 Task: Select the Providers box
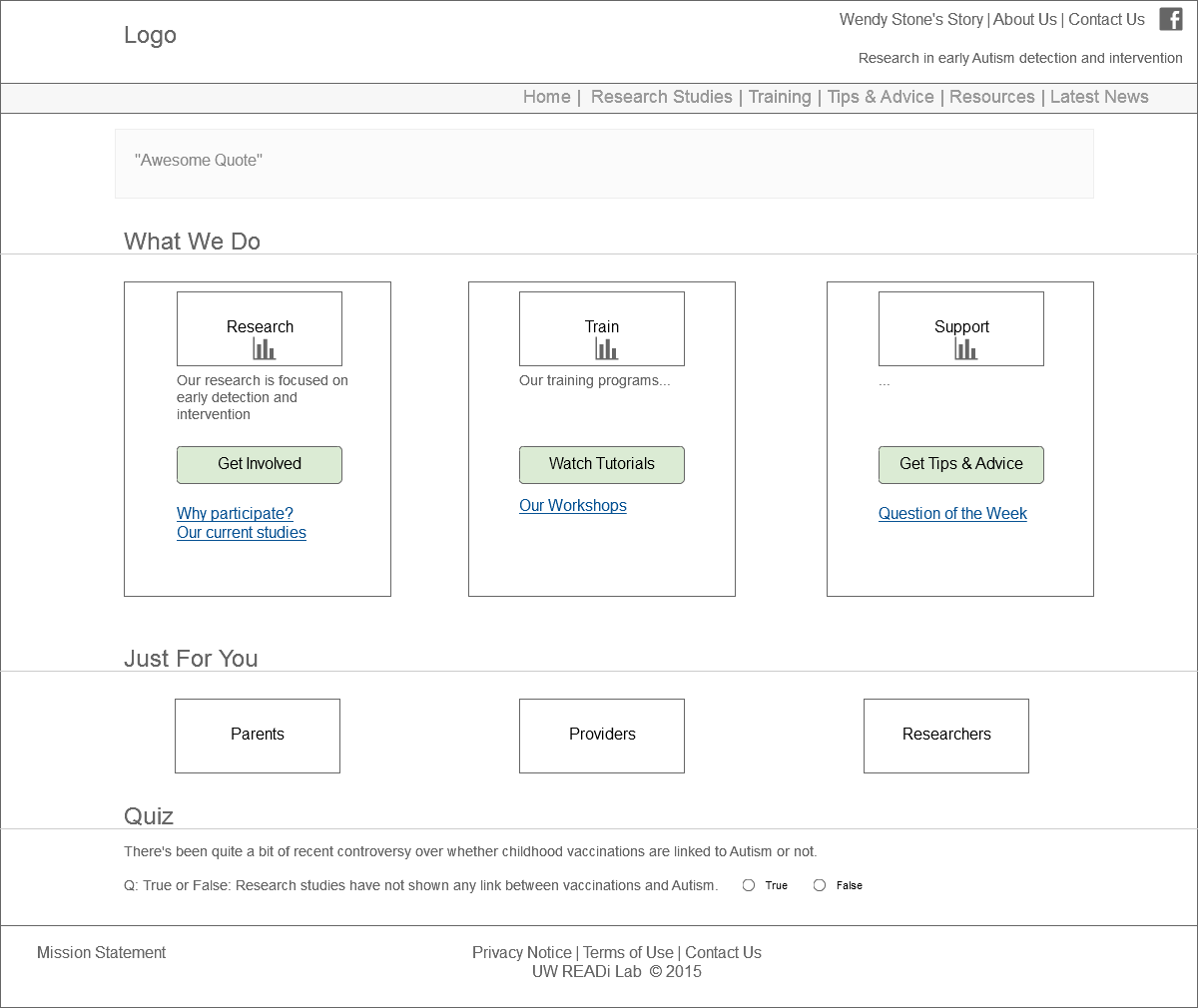click(x=602, y=736)
